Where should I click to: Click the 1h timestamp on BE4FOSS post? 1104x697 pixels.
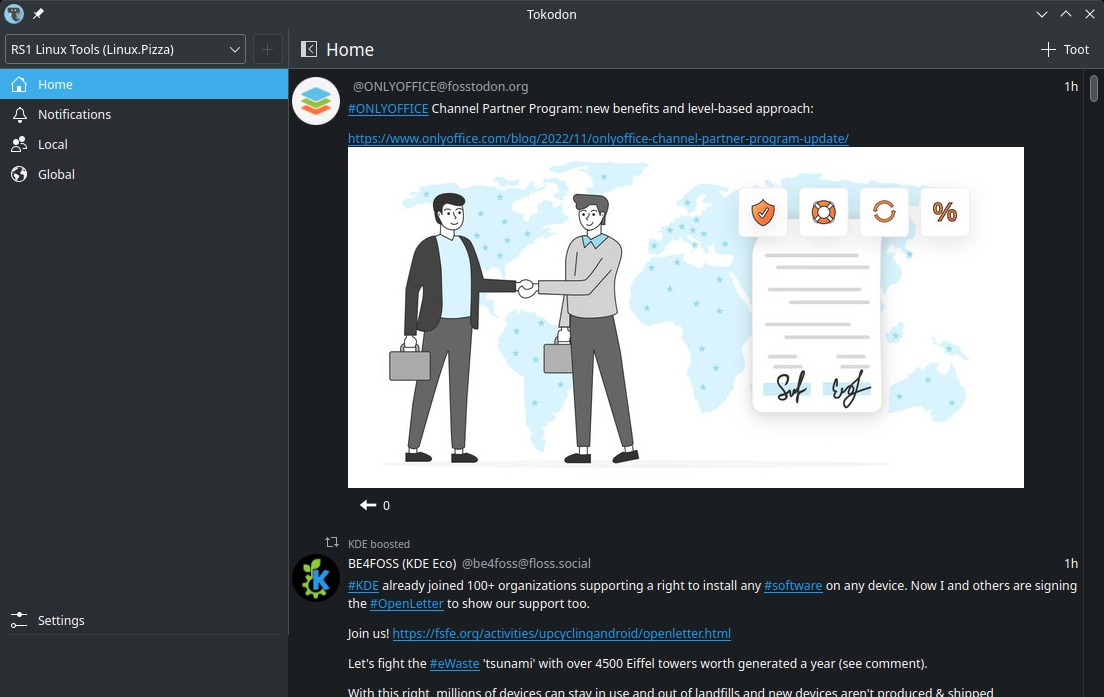(1071, 563)
